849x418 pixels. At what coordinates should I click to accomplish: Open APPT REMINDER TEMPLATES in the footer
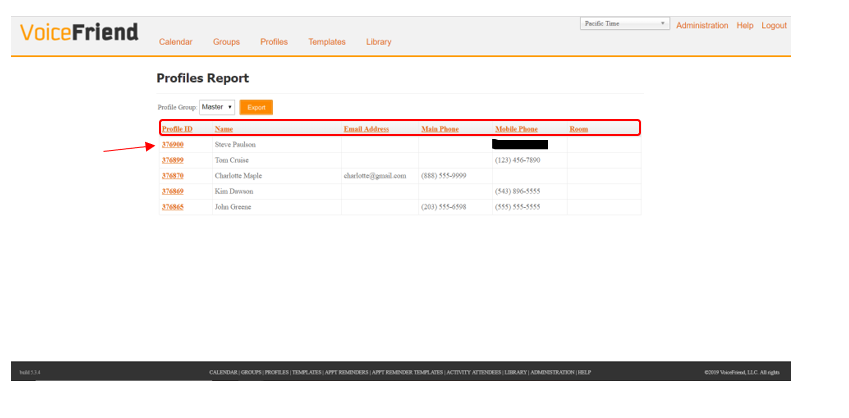tap(407, 373)
